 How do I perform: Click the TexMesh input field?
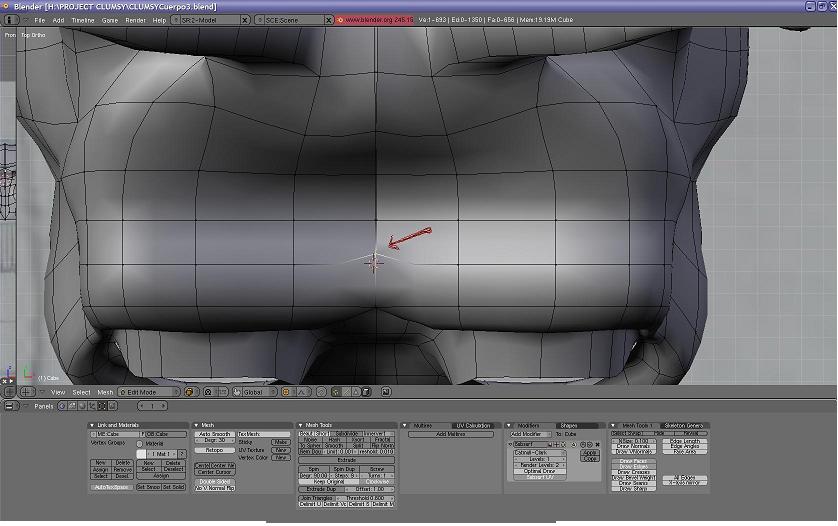click(x=264, y=434)
